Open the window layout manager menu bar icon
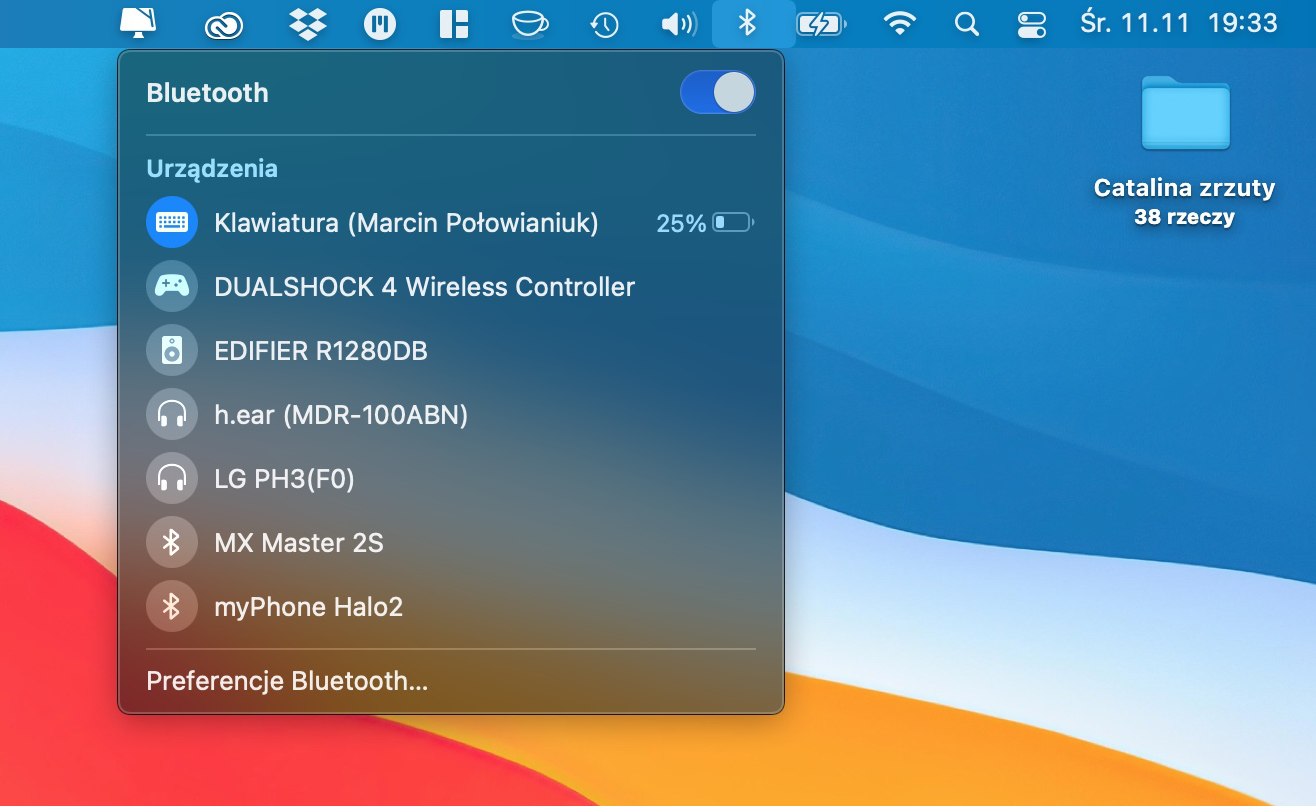1316x806 pixels. click(x=454, y=24)
